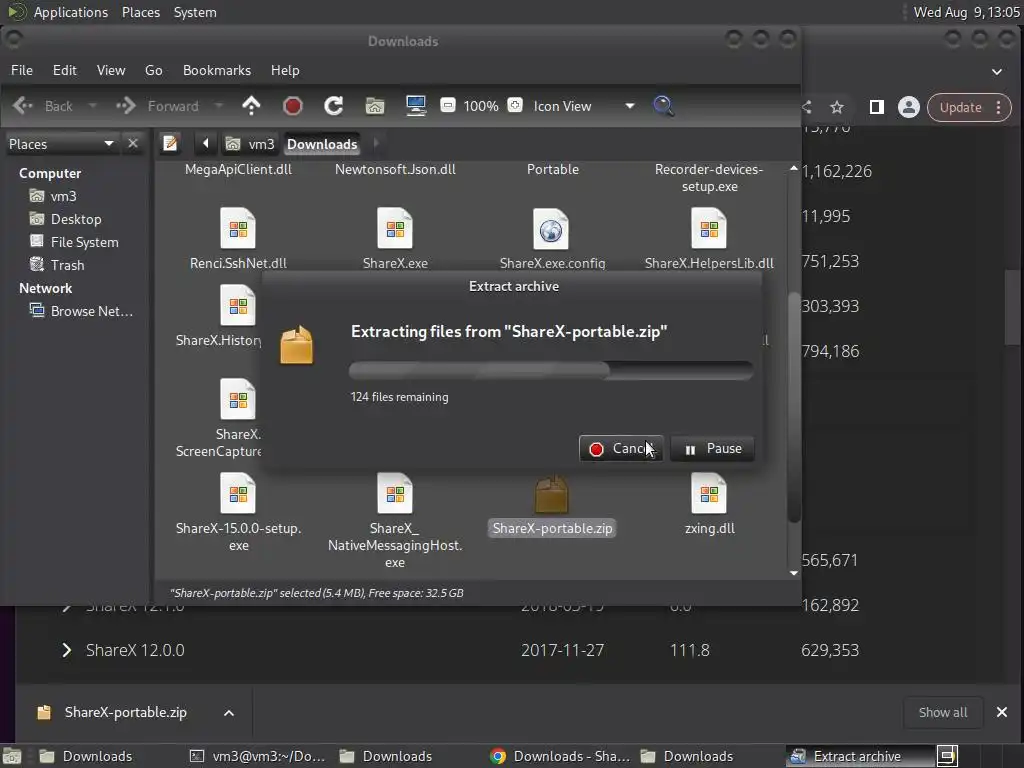Click the file list vertical scrollbar
The width and height of the screenshot is (1024, 768).
tap(794, 407)
